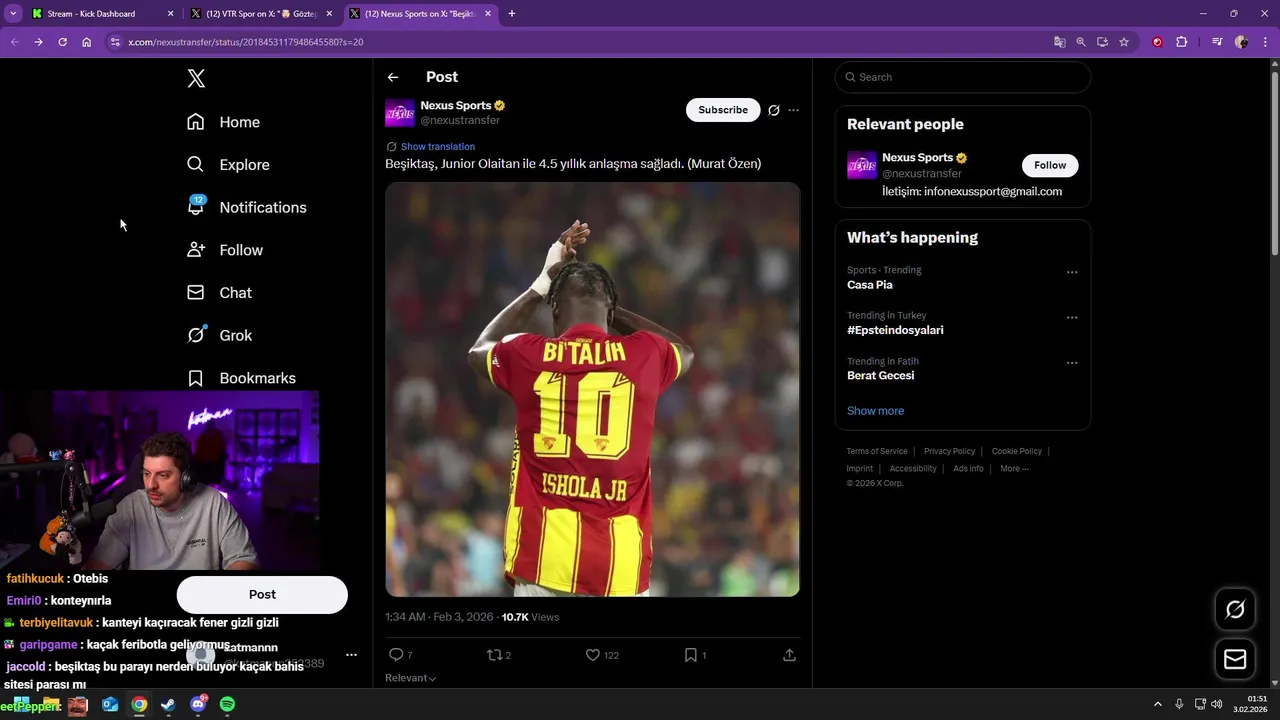Click the X logo home icon
This screenshot has width=1280, height=720.
click(x=196, y=79)
